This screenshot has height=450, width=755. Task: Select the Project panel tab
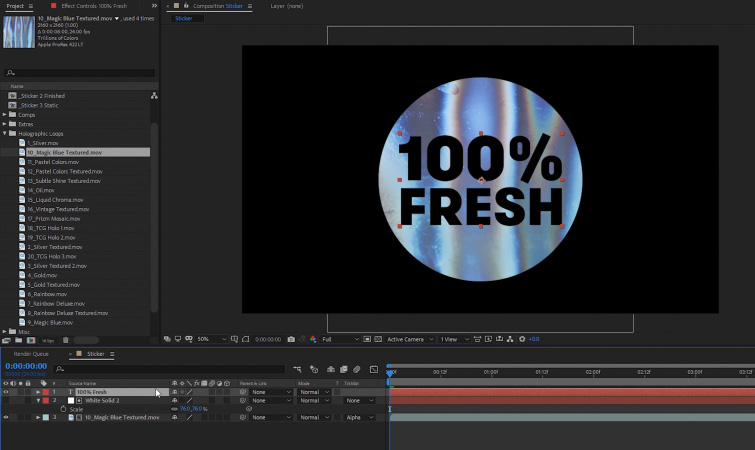coord(15,6)
